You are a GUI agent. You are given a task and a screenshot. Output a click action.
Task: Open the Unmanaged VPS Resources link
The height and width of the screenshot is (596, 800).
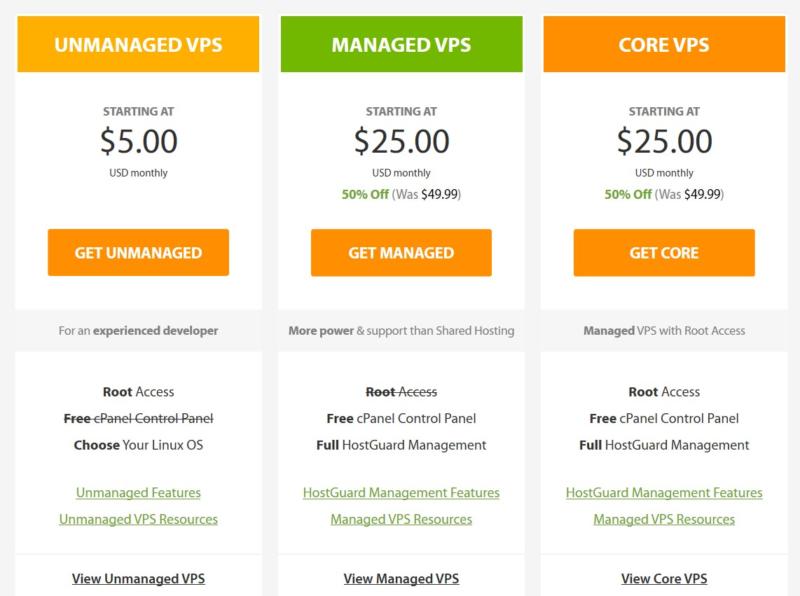click(138, 519)
